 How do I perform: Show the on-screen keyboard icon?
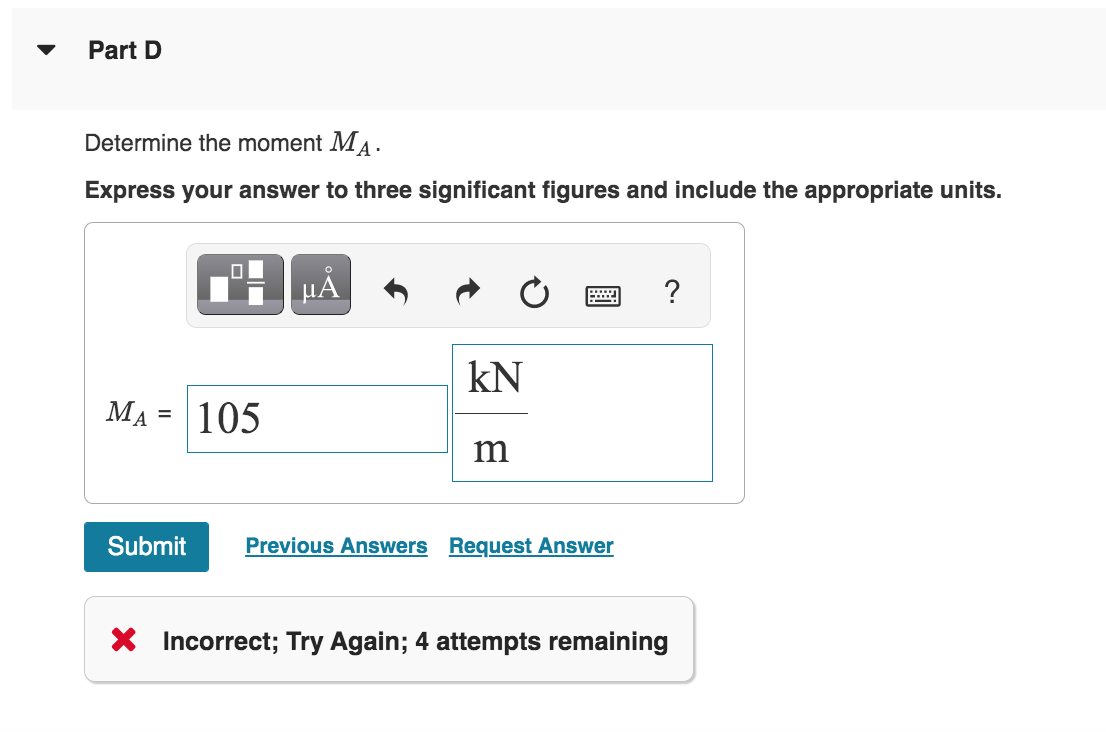(602, 294)
